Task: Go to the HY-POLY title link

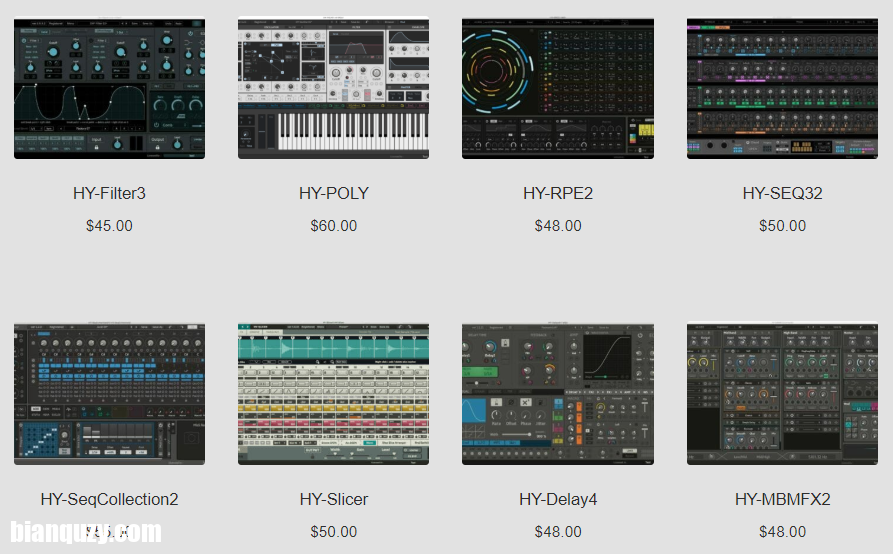Action: [x=334, y=194]
